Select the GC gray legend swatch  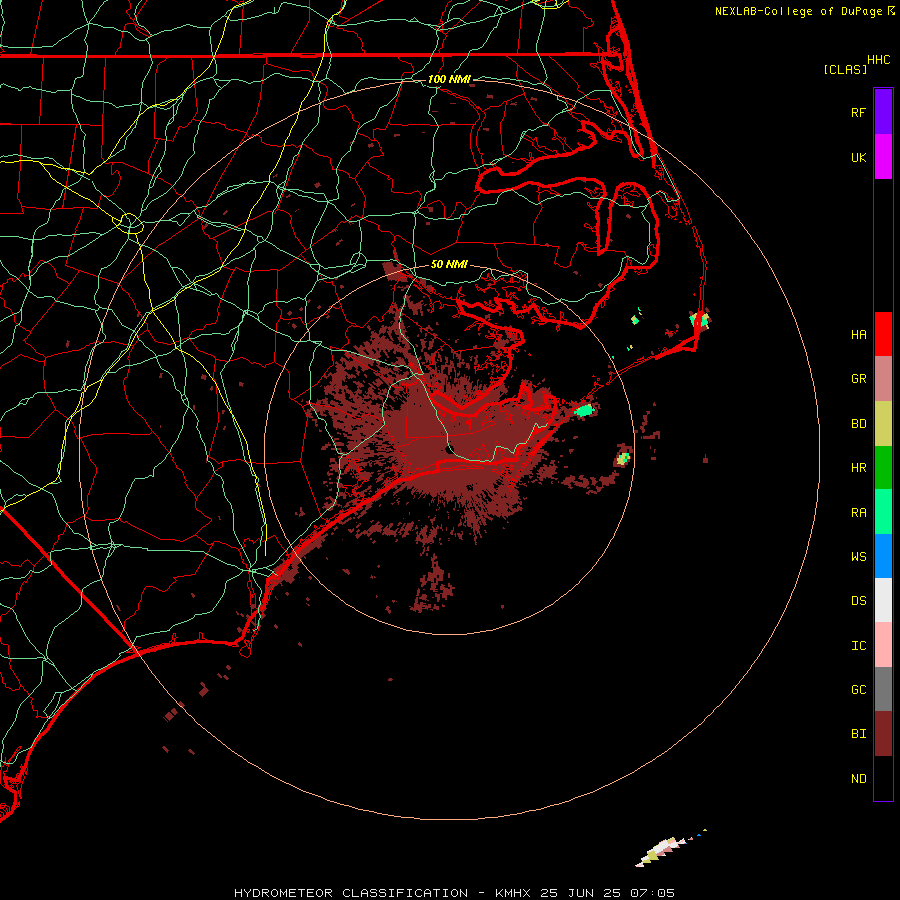883,689
